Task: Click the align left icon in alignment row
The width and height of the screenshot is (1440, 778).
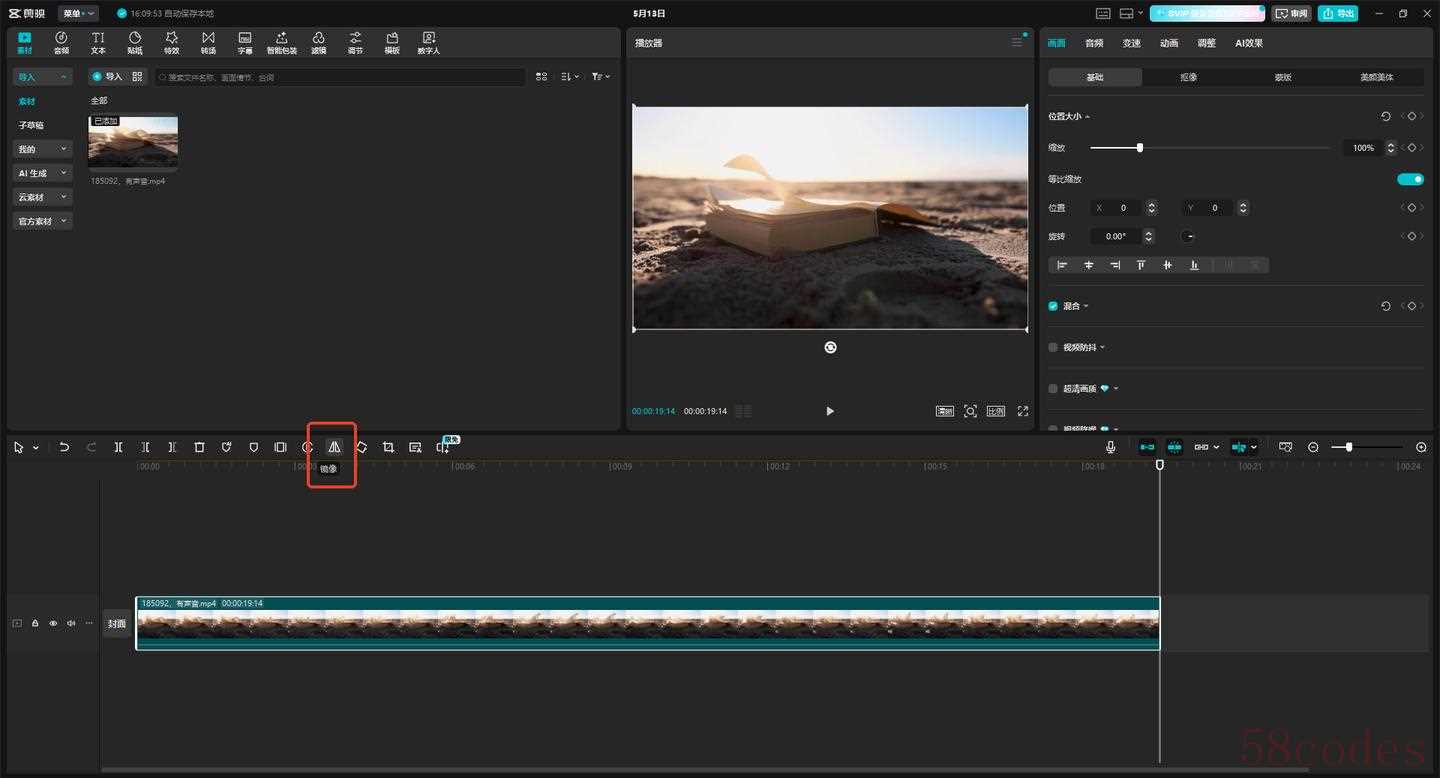Action: 1062,265
